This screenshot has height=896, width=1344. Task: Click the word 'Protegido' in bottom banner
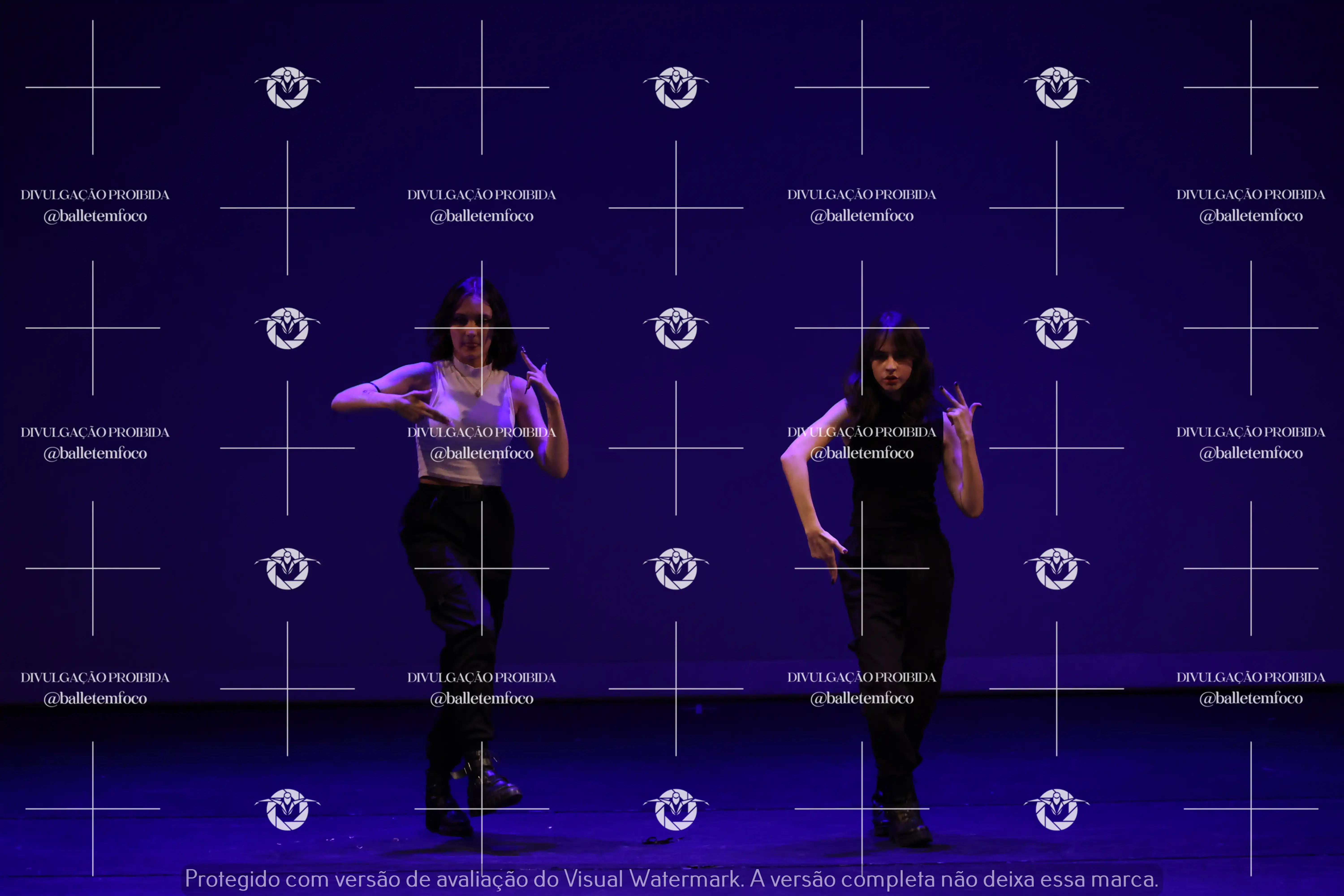click(232, 879)
